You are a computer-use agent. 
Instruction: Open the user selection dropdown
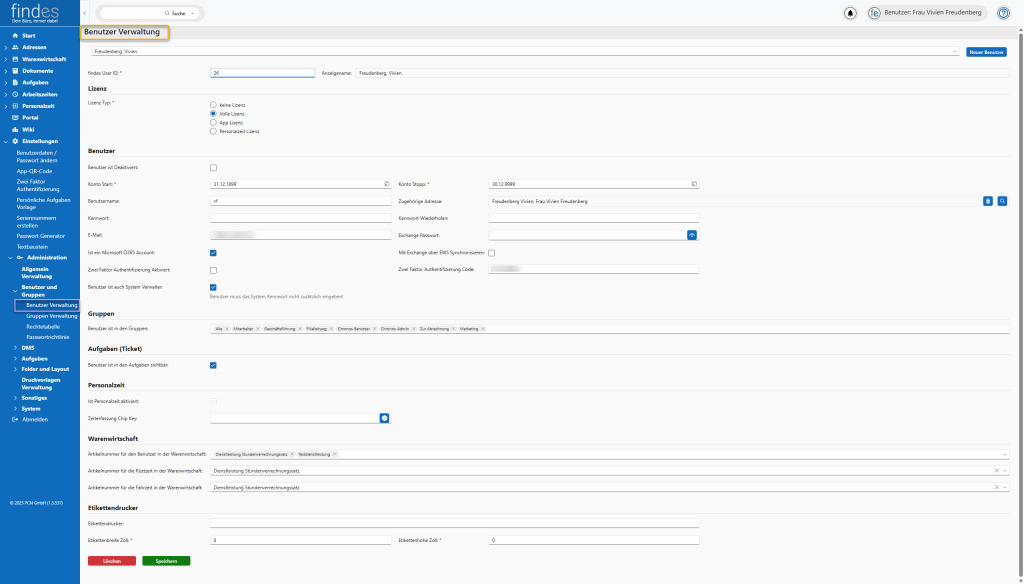point(955,51)
